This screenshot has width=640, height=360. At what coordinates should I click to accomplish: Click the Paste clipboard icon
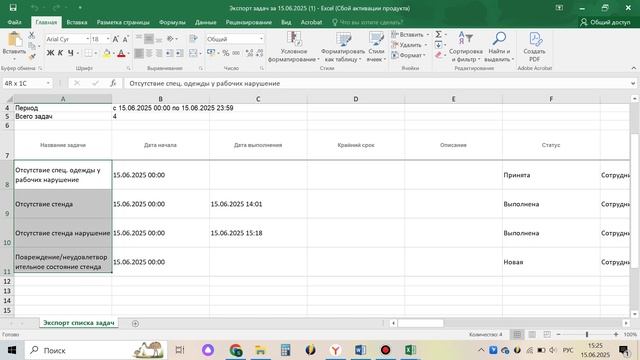click(15, 40)
